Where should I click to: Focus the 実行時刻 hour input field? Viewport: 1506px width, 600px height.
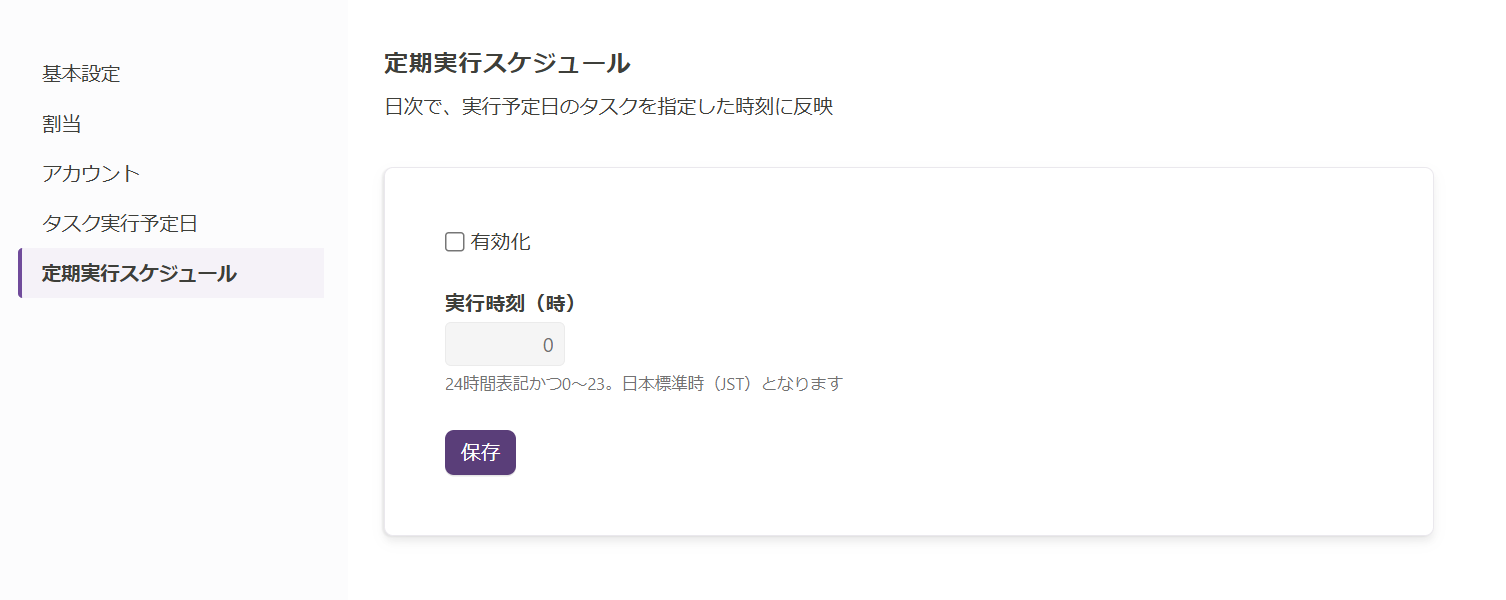click(x=504, y=345)
